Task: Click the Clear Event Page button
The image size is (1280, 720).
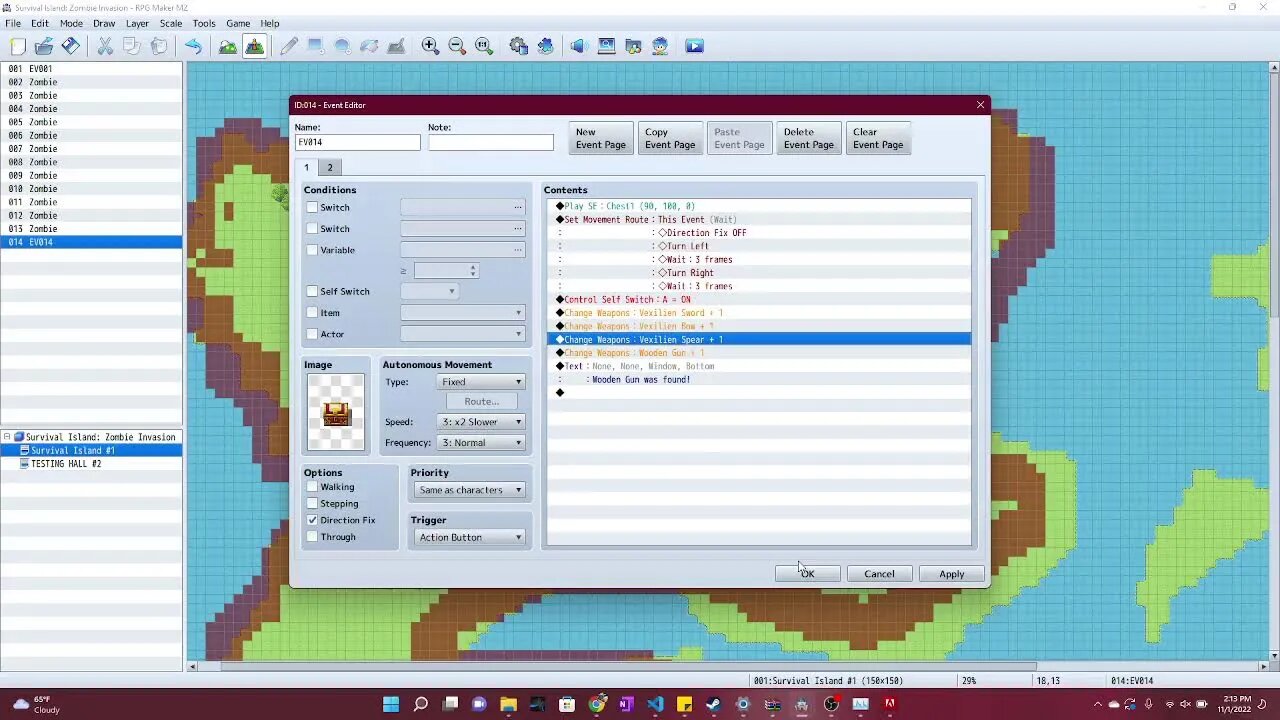Action: (x=878, y=138)
